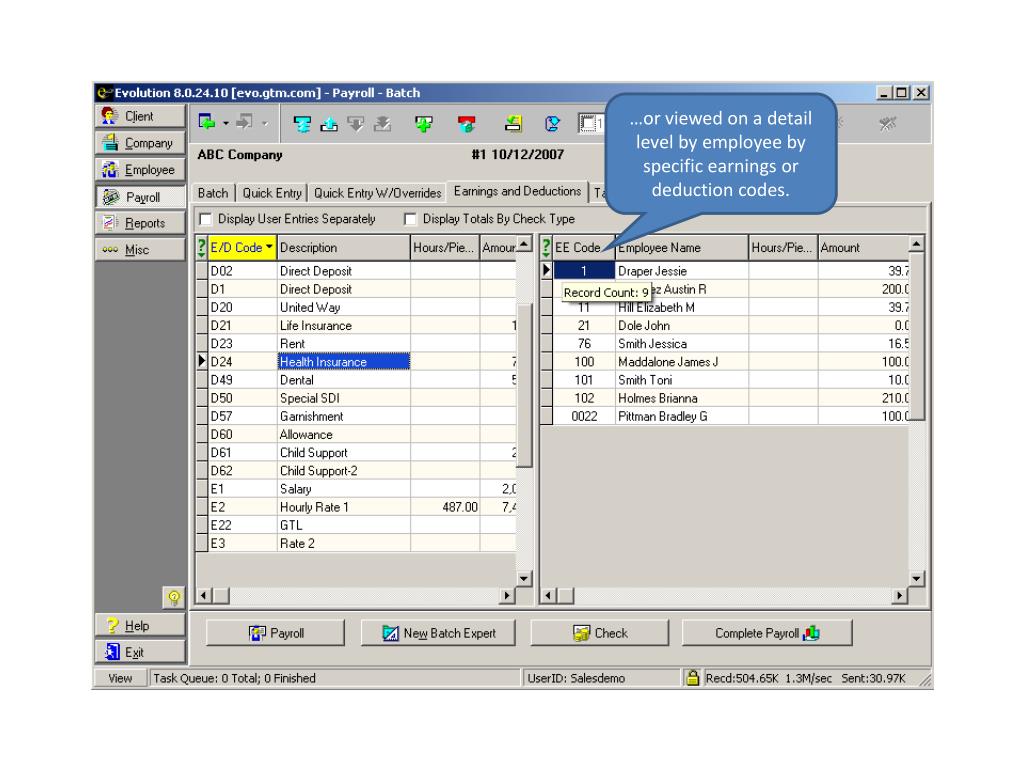Click the cyan upload-arrow toolbar icon
This screenshot has height=768, width=1024.
(x=327, y=125)
